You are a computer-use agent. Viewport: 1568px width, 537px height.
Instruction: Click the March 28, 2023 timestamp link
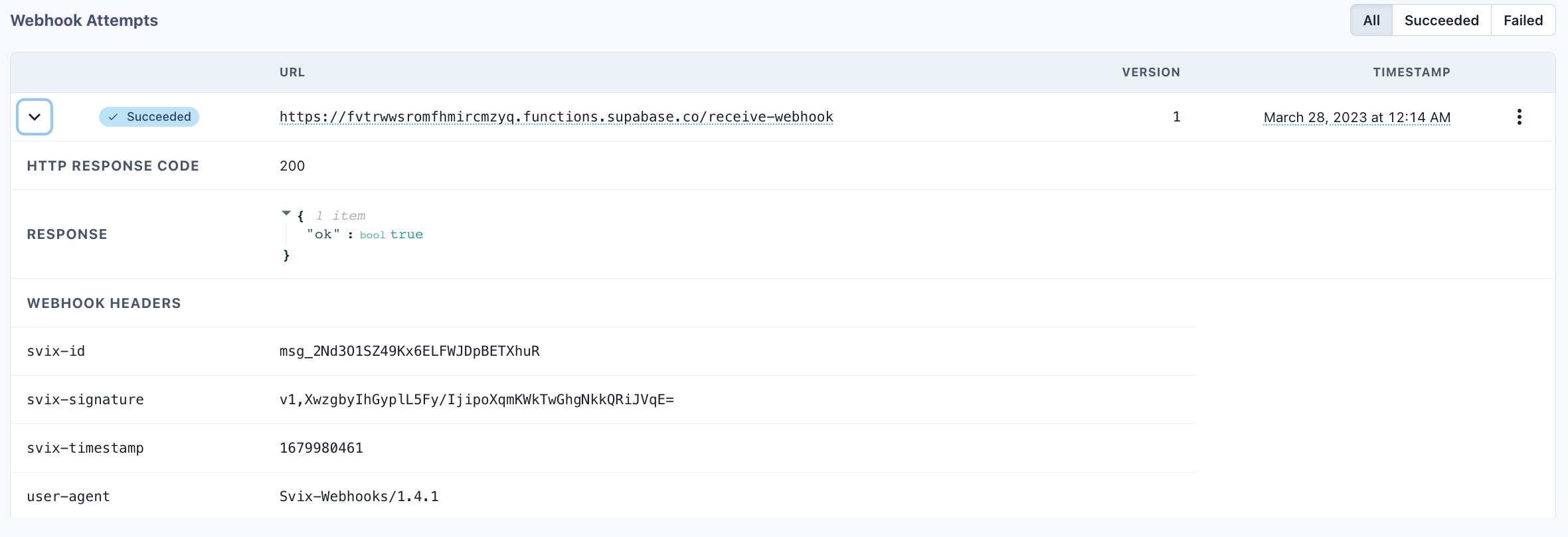[1356, 117]
